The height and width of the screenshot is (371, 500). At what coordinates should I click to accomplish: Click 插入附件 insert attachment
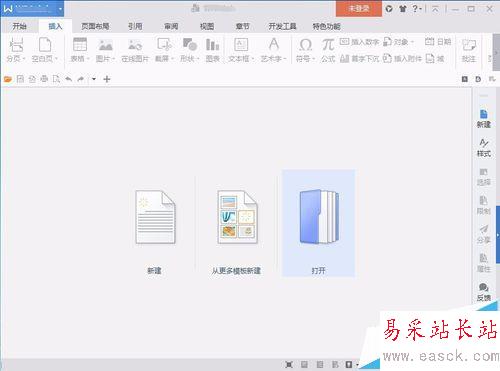pos(402,59)
